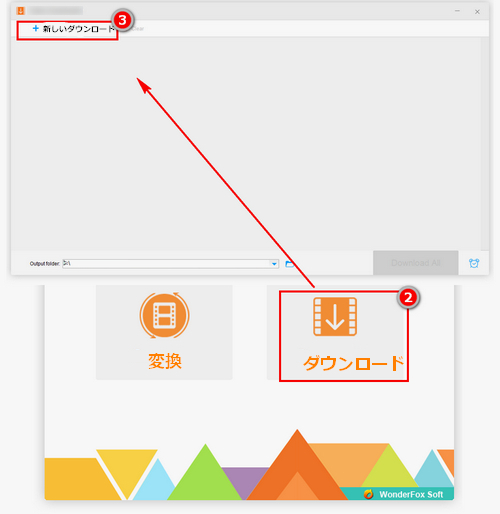Click the red step 2 badge
Viewport: 500px width, 514px height.
pos(408,297)
